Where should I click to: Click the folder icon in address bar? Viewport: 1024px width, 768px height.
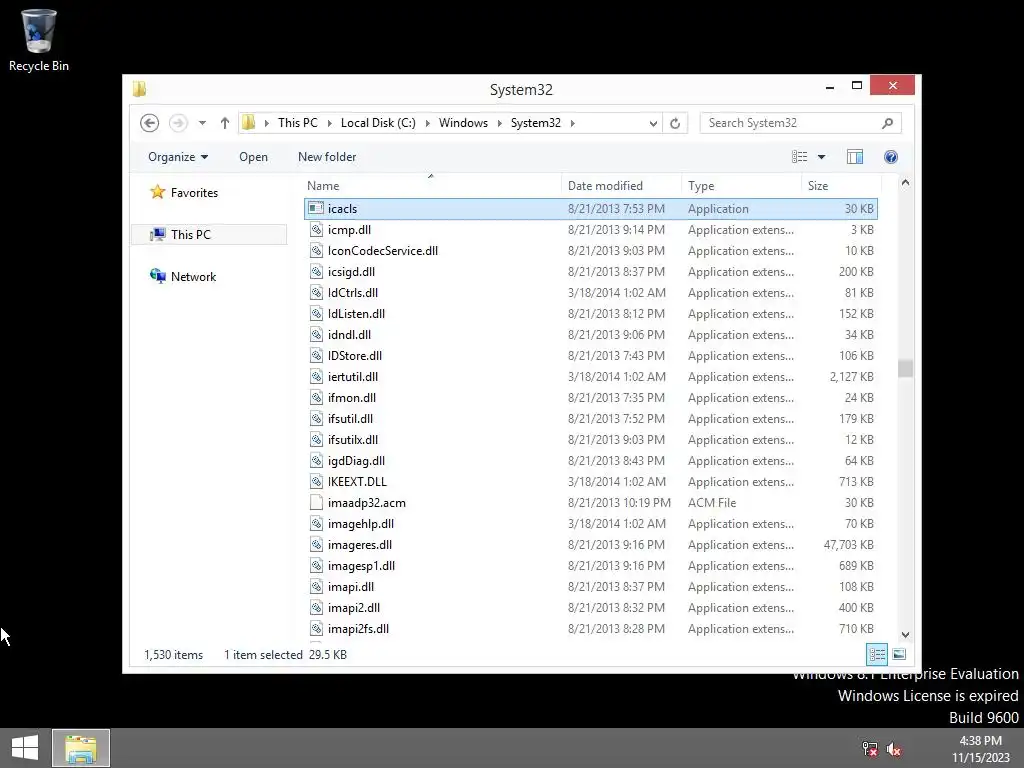click(x=249, y=123)
